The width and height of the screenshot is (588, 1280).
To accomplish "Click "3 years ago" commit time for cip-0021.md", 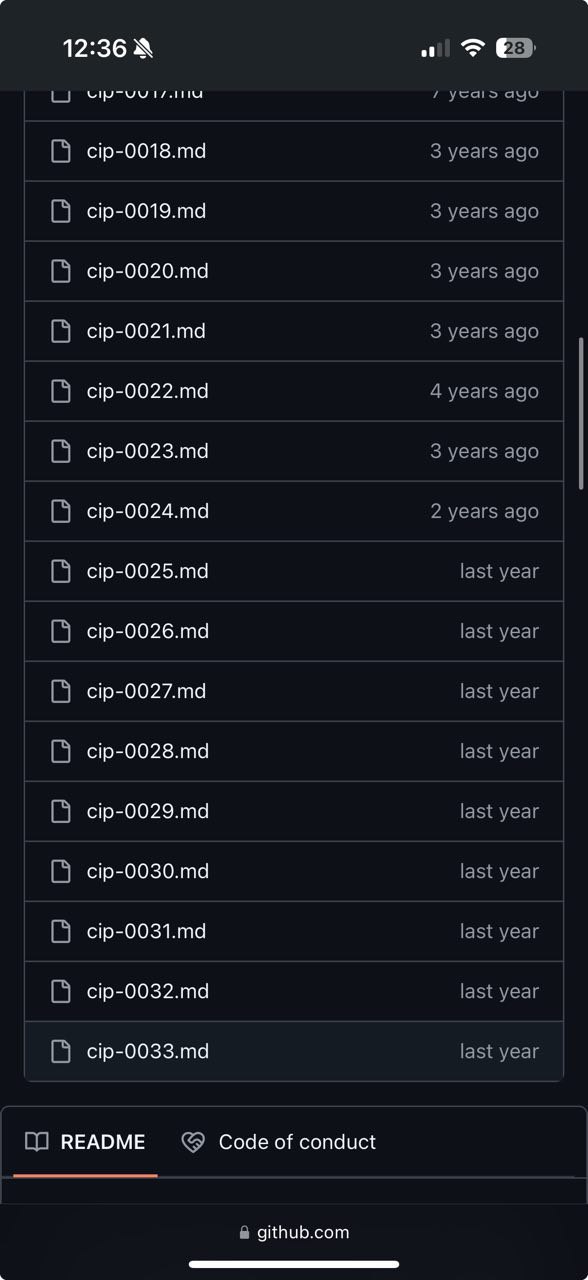I will [484, 331].
